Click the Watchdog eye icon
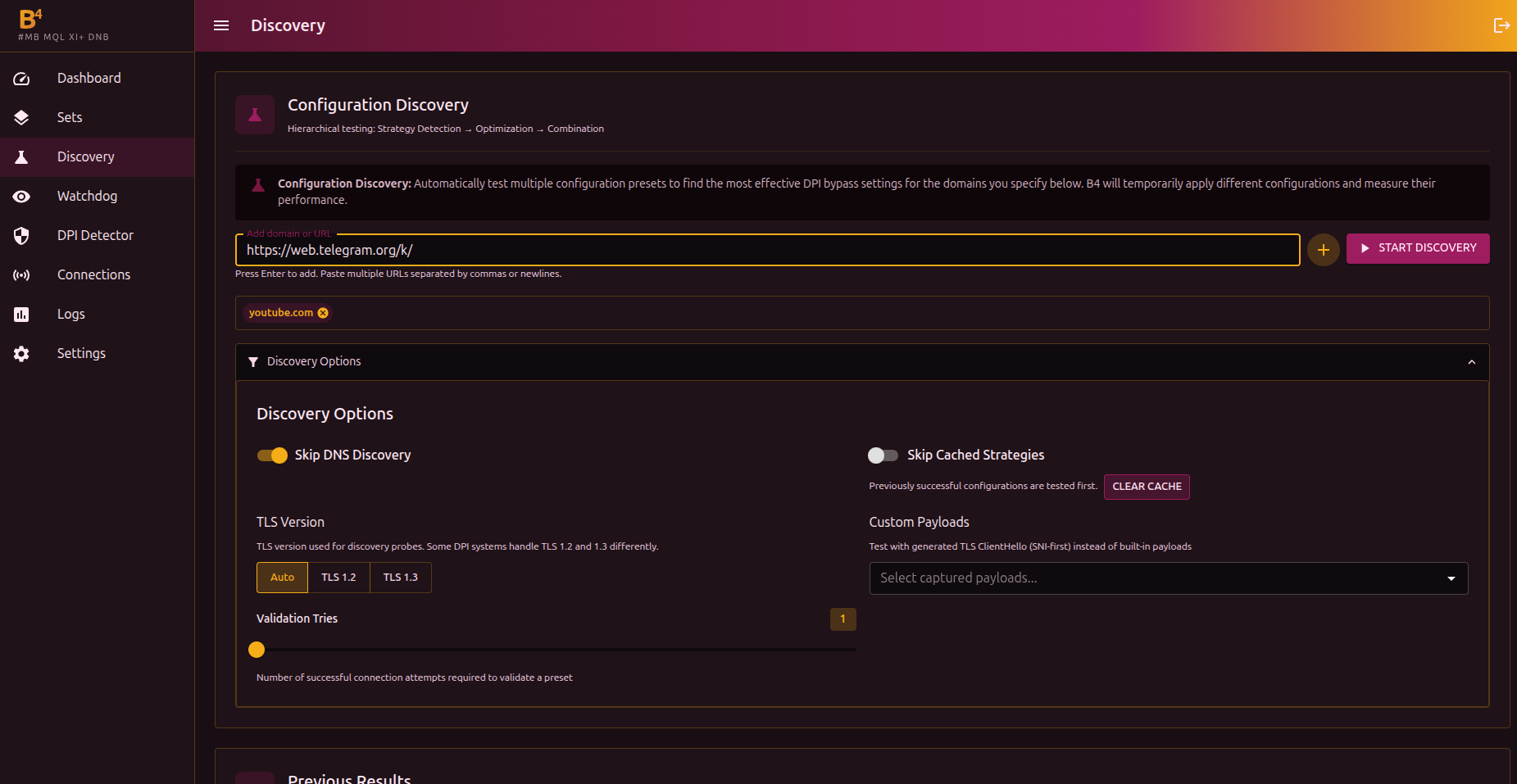1517x784 pixels. 22,197
